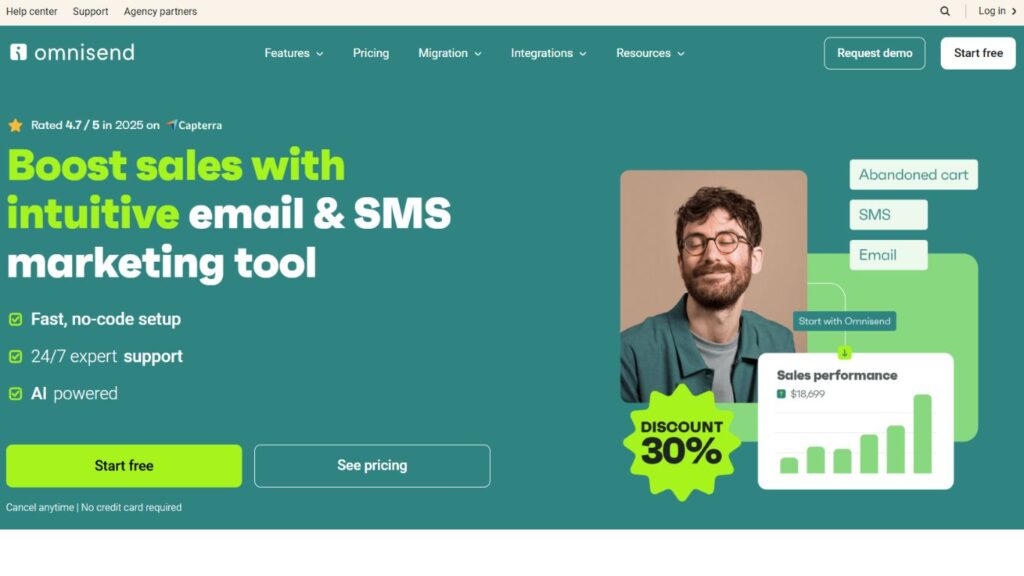
Task: Click the See pricing button
Action: [x=372, y=466]
